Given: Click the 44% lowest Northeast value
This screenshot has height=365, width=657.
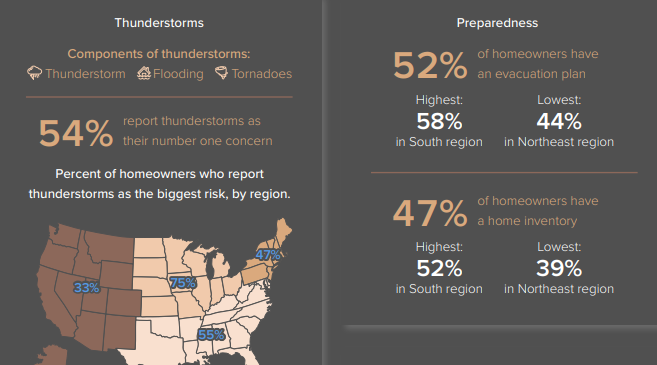Looking at the screenshot, I should (559, 122).
